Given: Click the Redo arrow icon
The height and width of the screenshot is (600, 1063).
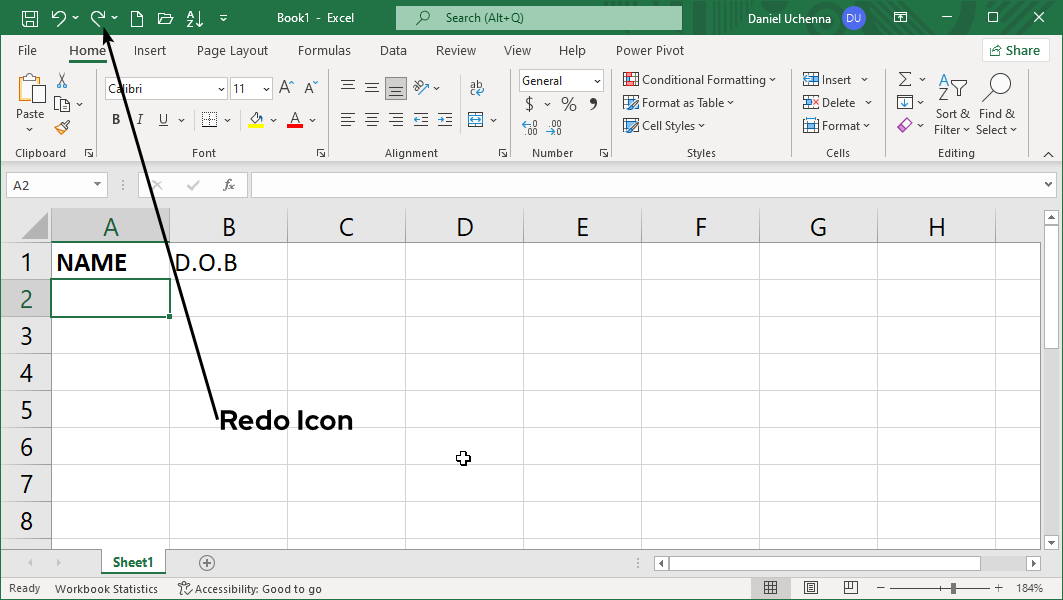Looking at the screenshot, I should point(98,18).
